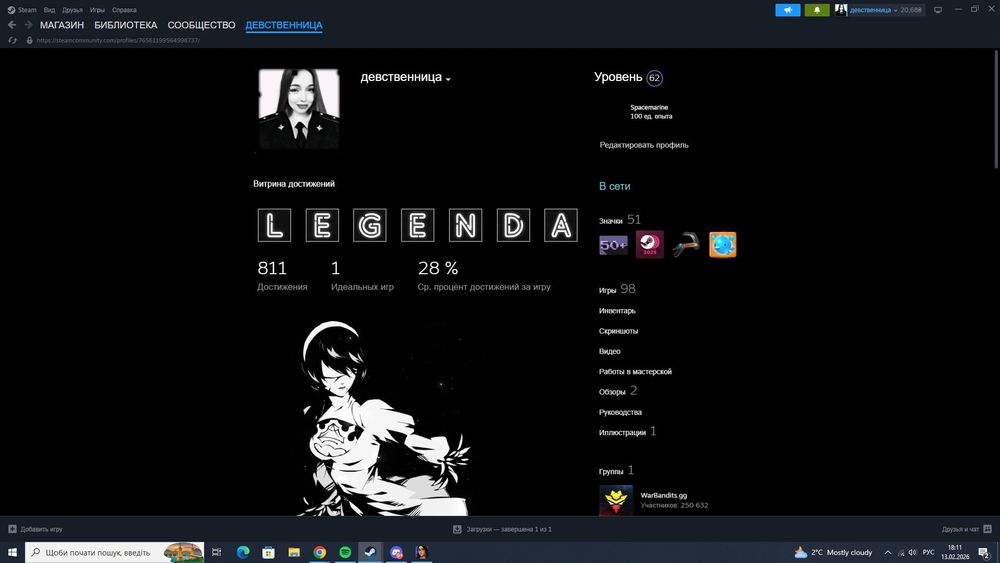Select the letter G achievement
The height and width of the screenshot is (563, 1000).
pyautogui.click(x=370, y=225)
